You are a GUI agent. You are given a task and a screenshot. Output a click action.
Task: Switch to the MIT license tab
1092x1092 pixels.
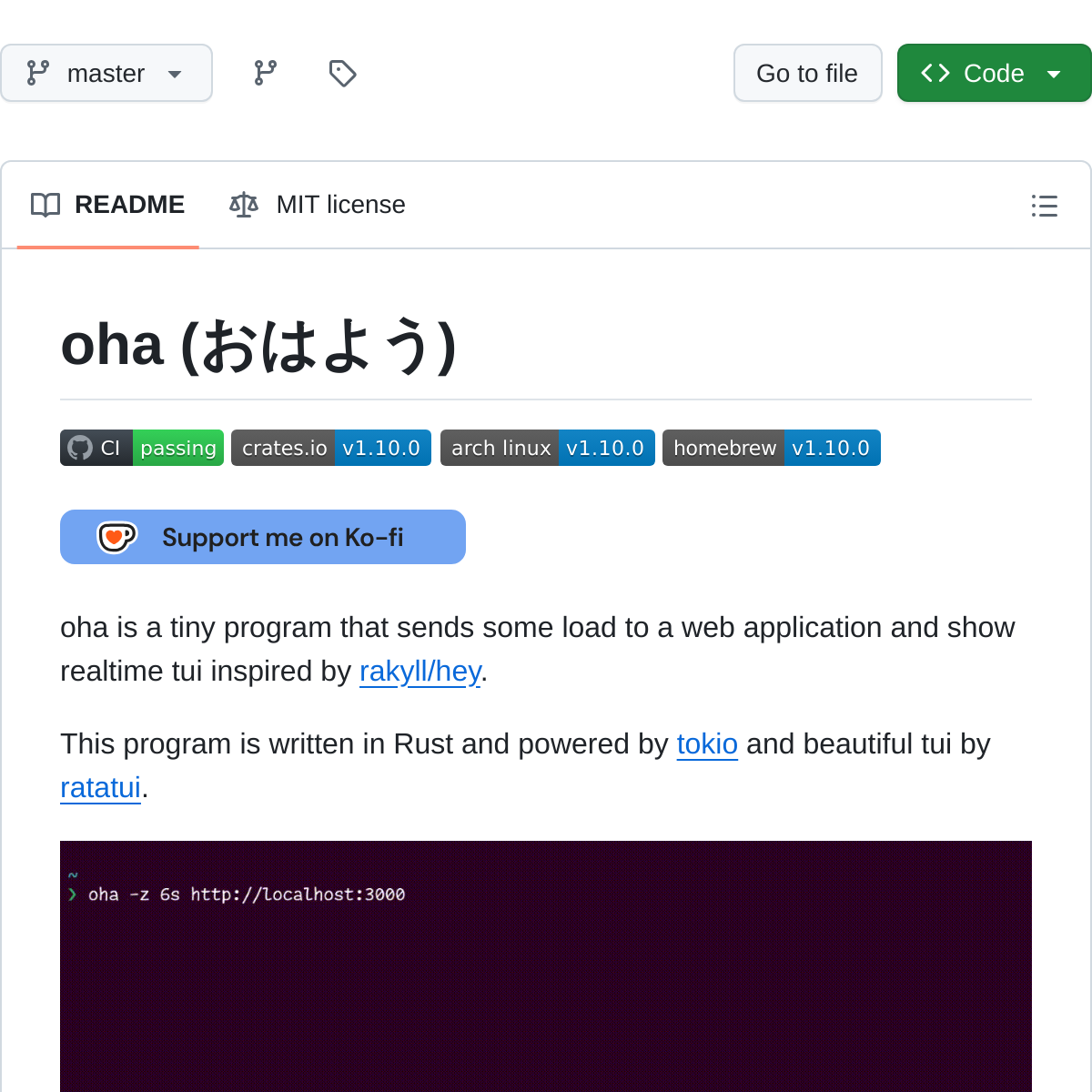tap(318, 205)
